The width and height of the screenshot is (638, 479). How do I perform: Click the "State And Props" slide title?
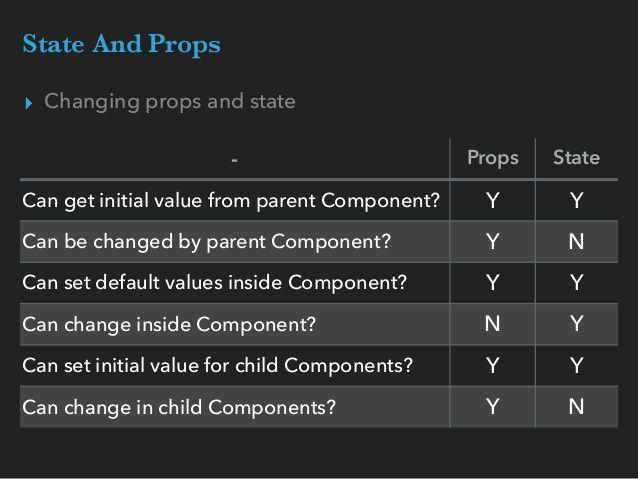(x=121, y=45)
